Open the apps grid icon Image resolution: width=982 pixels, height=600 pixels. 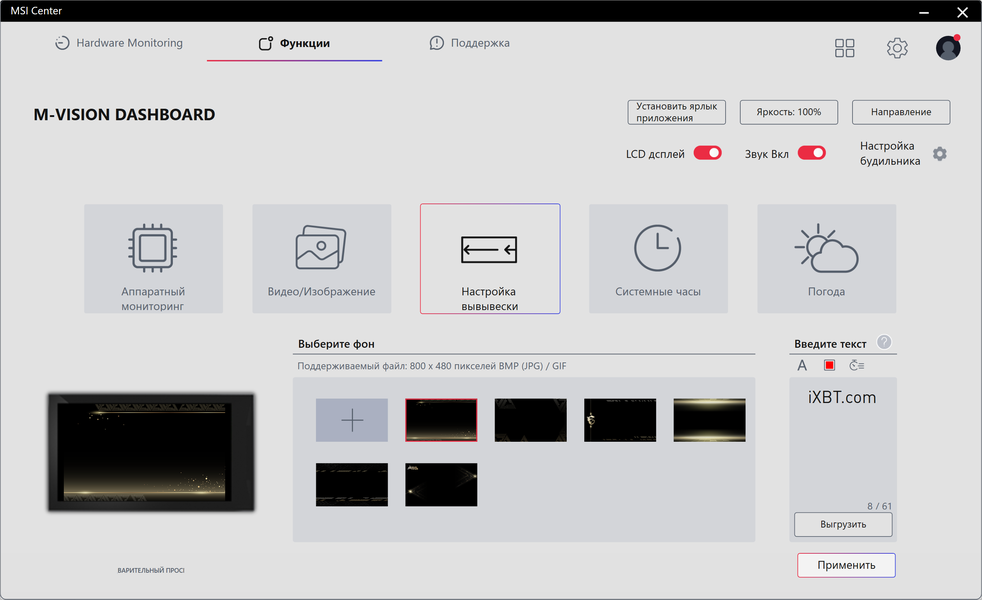(x=844, y=48)
